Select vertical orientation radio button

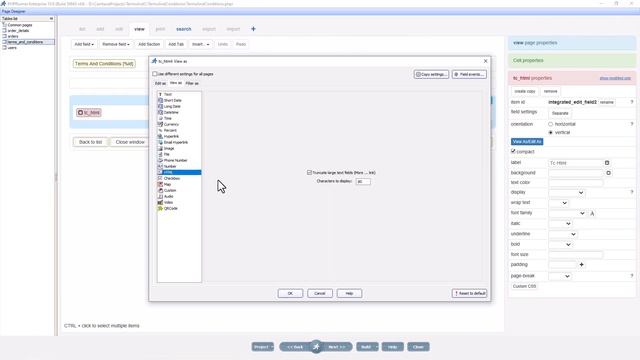click(551, 133)
